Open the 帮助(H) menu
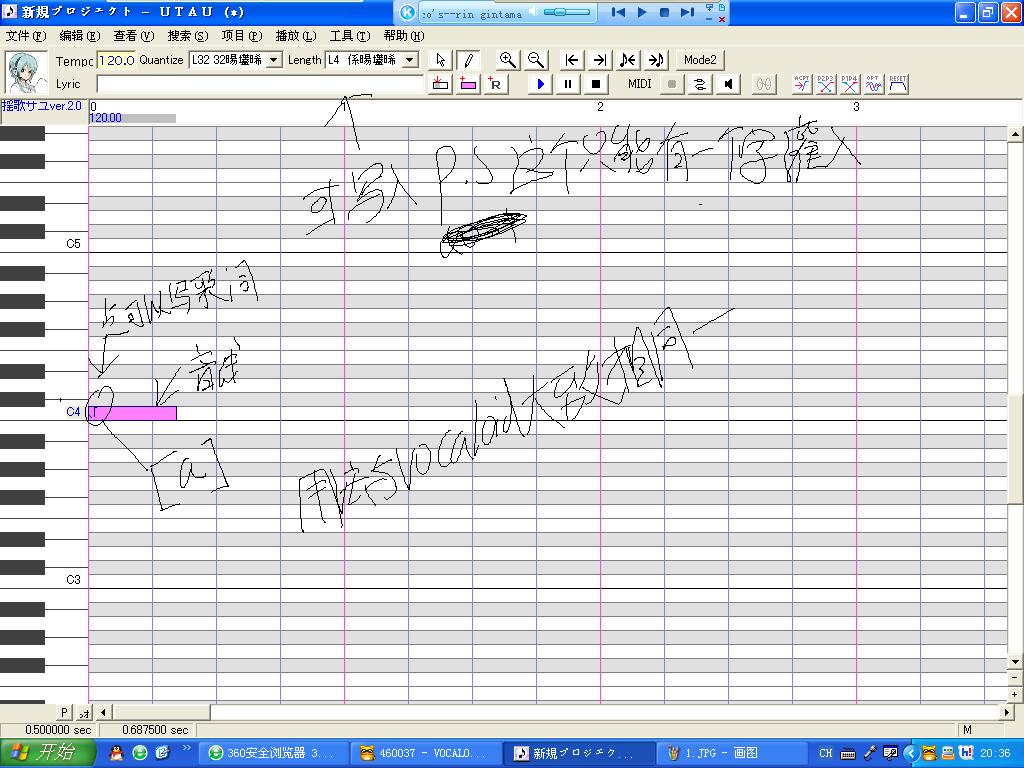The image size is (1024, 768). click(x=404, y=36)
